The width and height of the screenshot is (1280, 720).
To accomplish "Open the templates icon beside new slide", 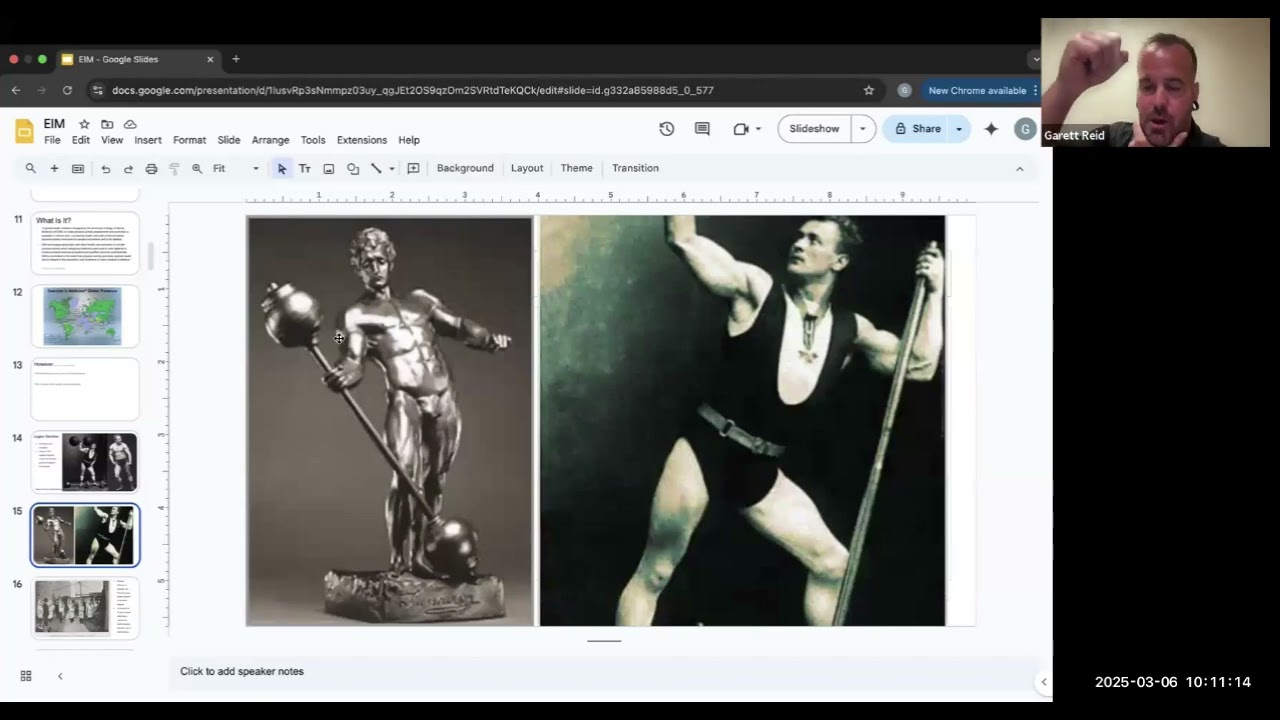I will 78,169.
